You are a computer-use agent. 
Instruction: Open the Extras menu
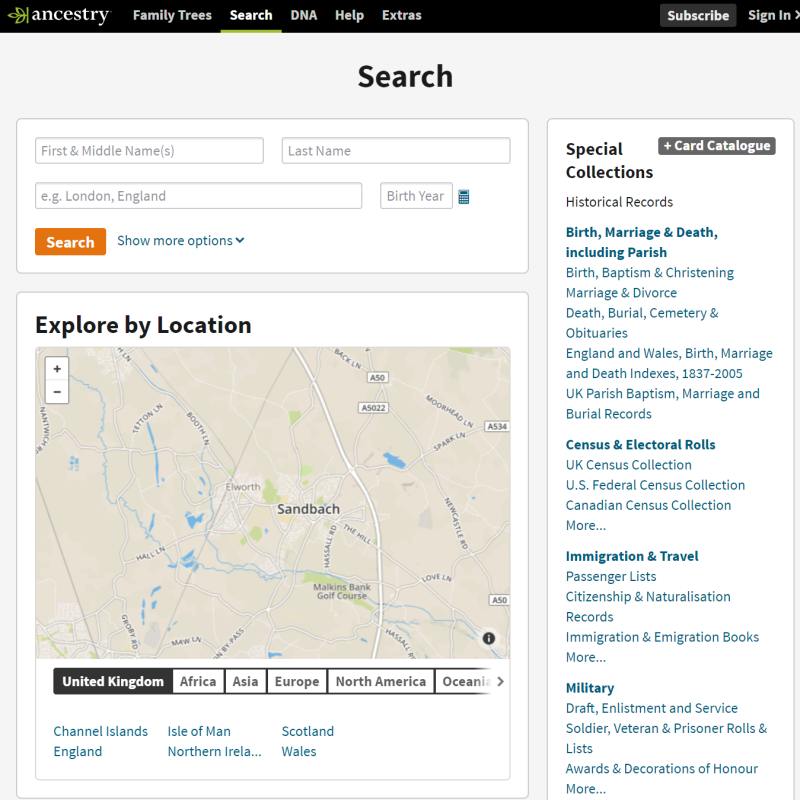point(402,15)
